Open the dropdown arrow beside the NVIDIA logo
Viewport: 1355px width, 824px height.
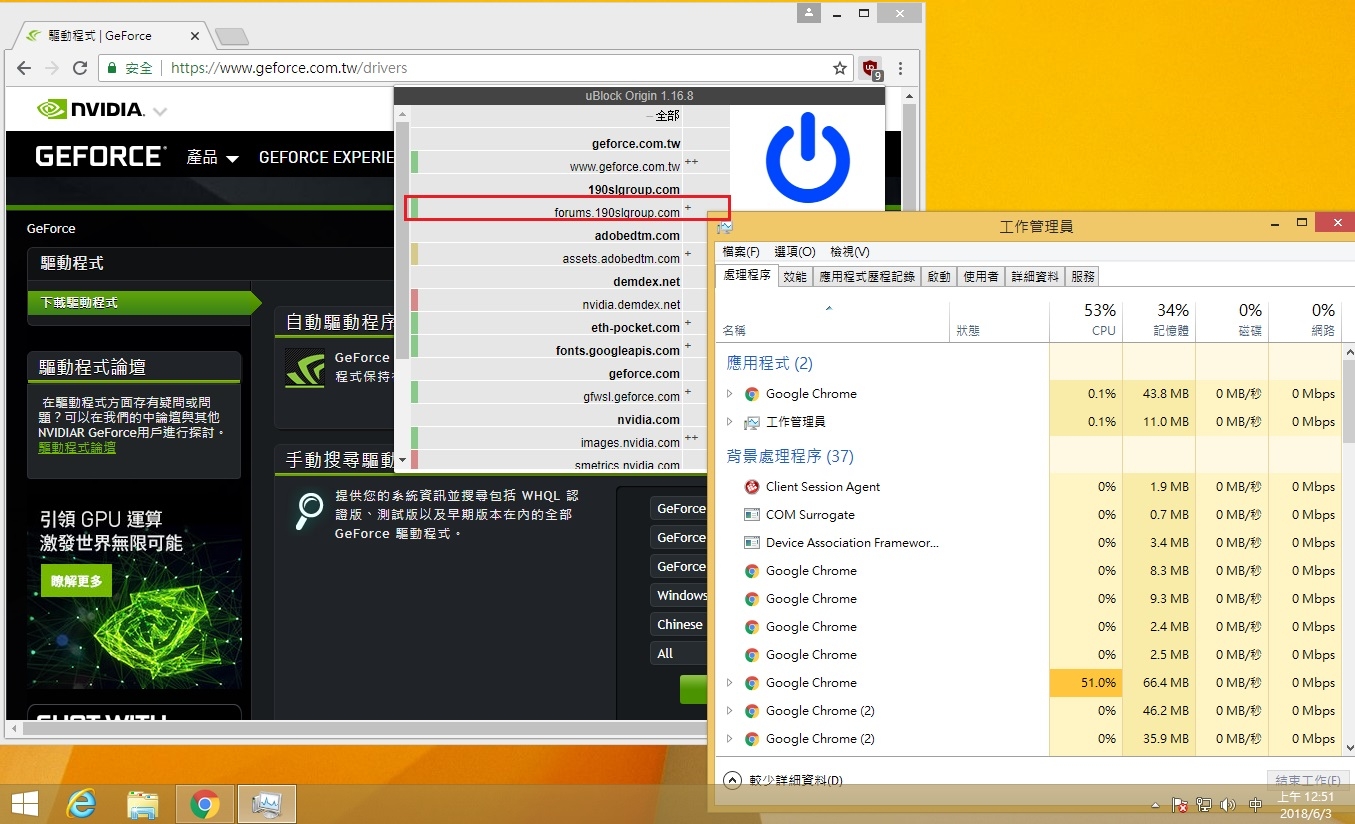(x=160, y=110)
